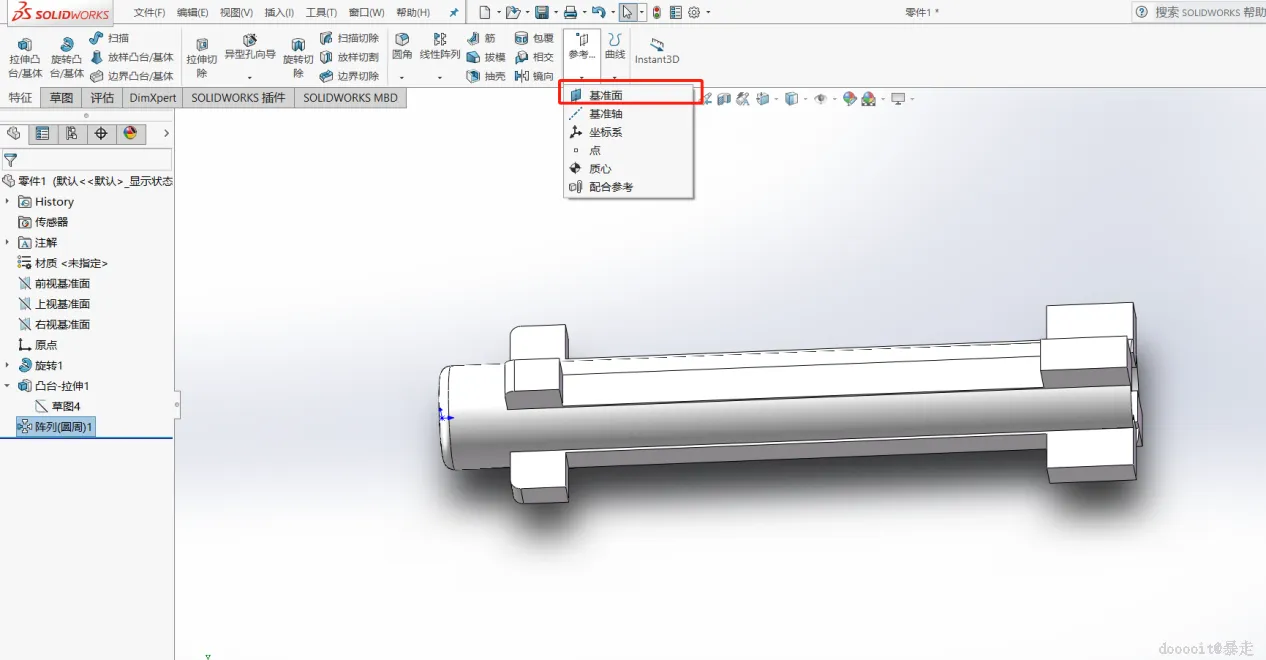Click the Save floppy disk icon
This screenshot has width=1266, height=660.
click(541, 12)
